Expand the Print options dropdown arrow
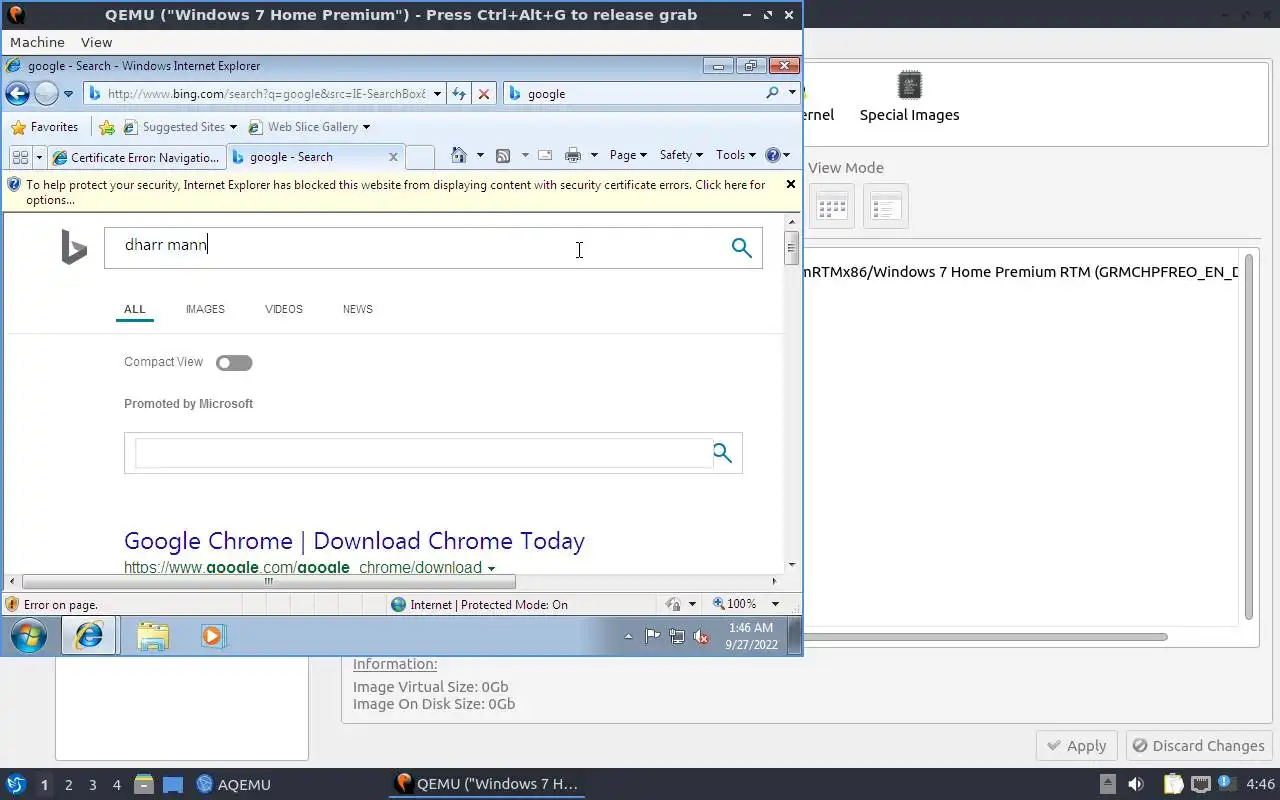The width and height of the screenshot is (1280, 800). (594, 155)
